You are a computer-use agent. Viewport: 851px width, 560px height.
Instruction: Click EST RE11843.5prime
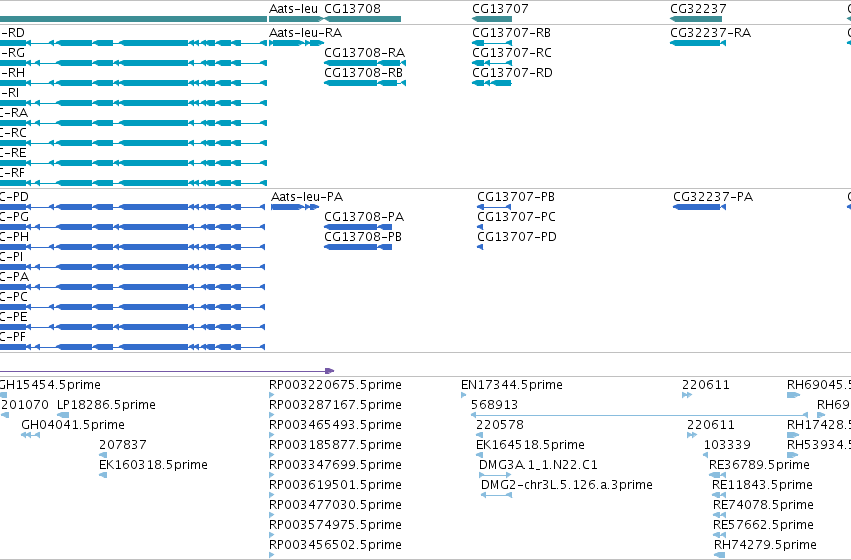[x=719, y=495]
